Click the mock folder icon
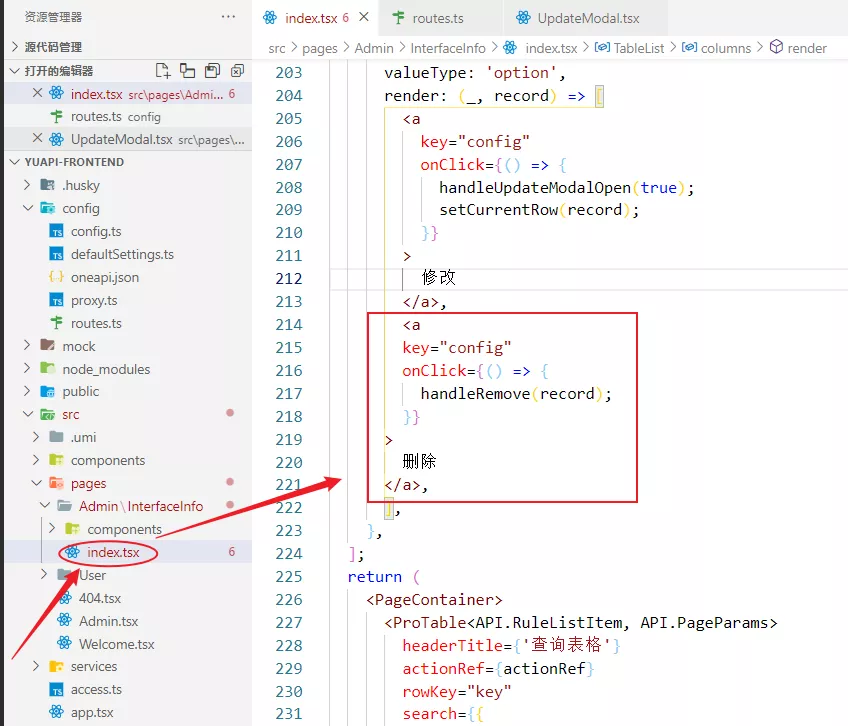 point(48,346)
